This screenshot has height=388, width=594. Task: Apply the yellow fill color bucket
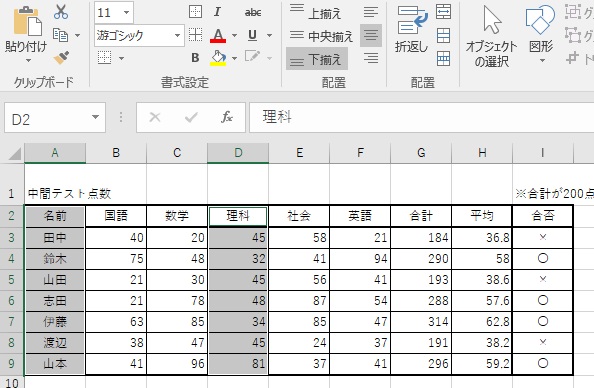218,58
